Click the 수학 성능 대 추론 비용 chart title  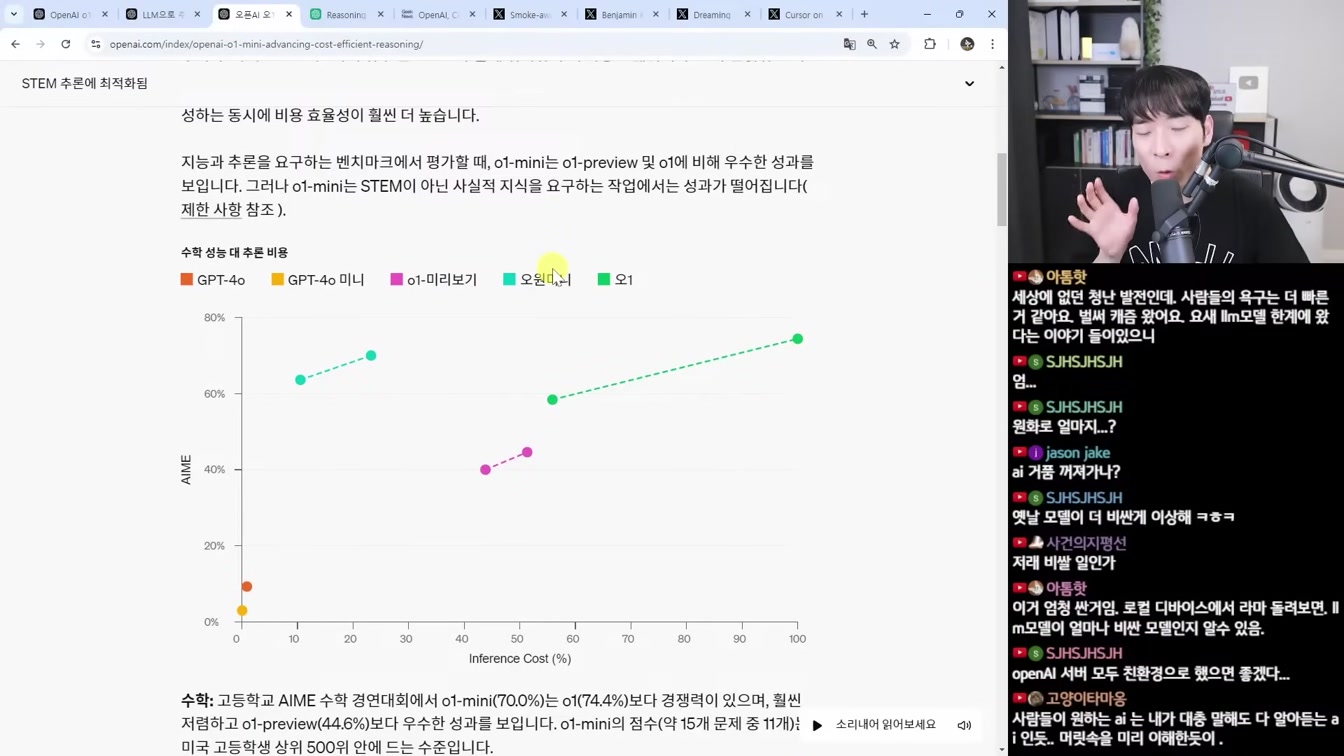point(234,253)
